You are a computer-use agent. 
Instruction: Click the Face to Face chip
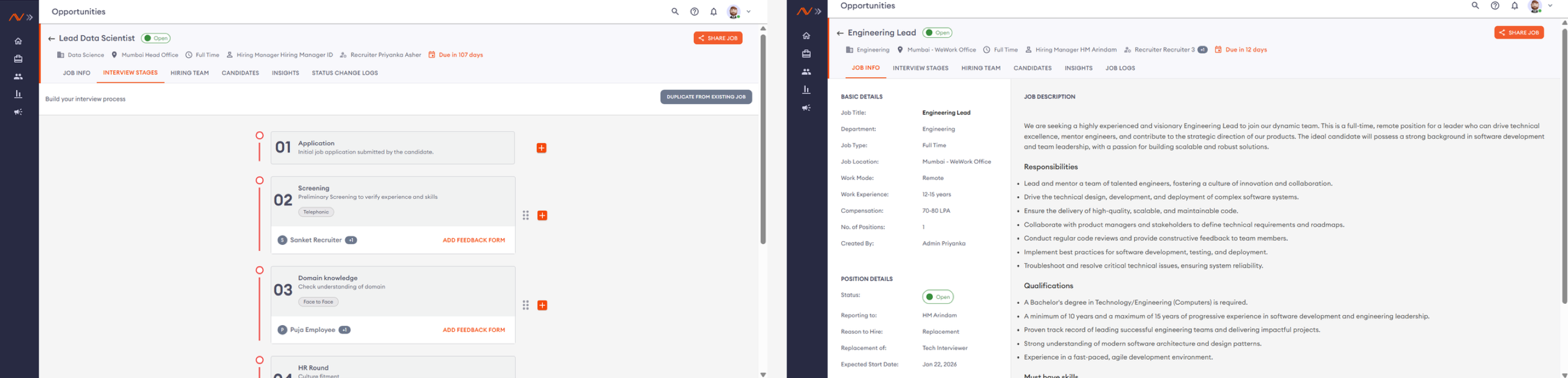(318, 302)
